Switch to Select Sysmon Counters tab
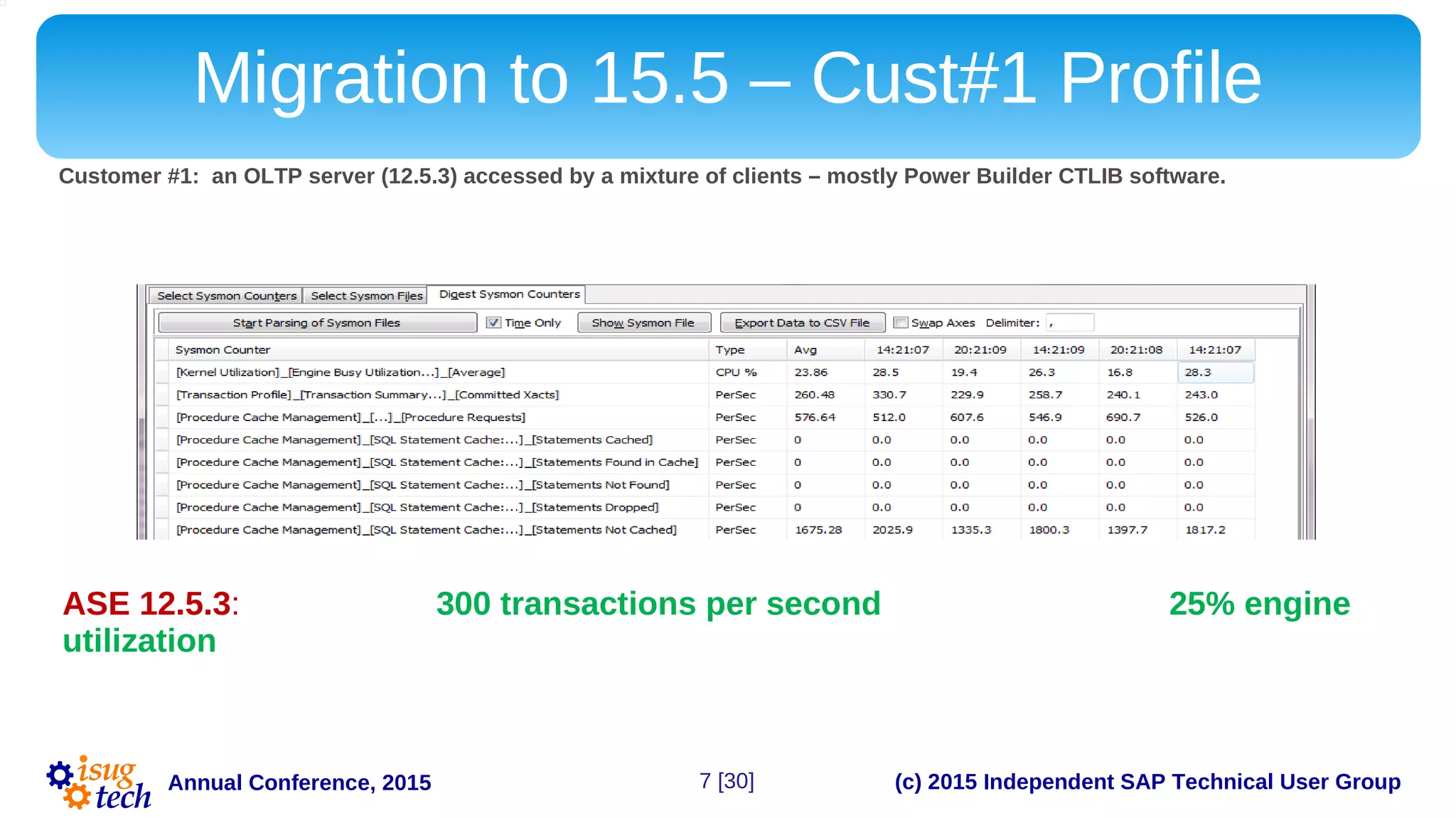The height and width of the screenshot is (818, 1456). (x=226, y=296)
